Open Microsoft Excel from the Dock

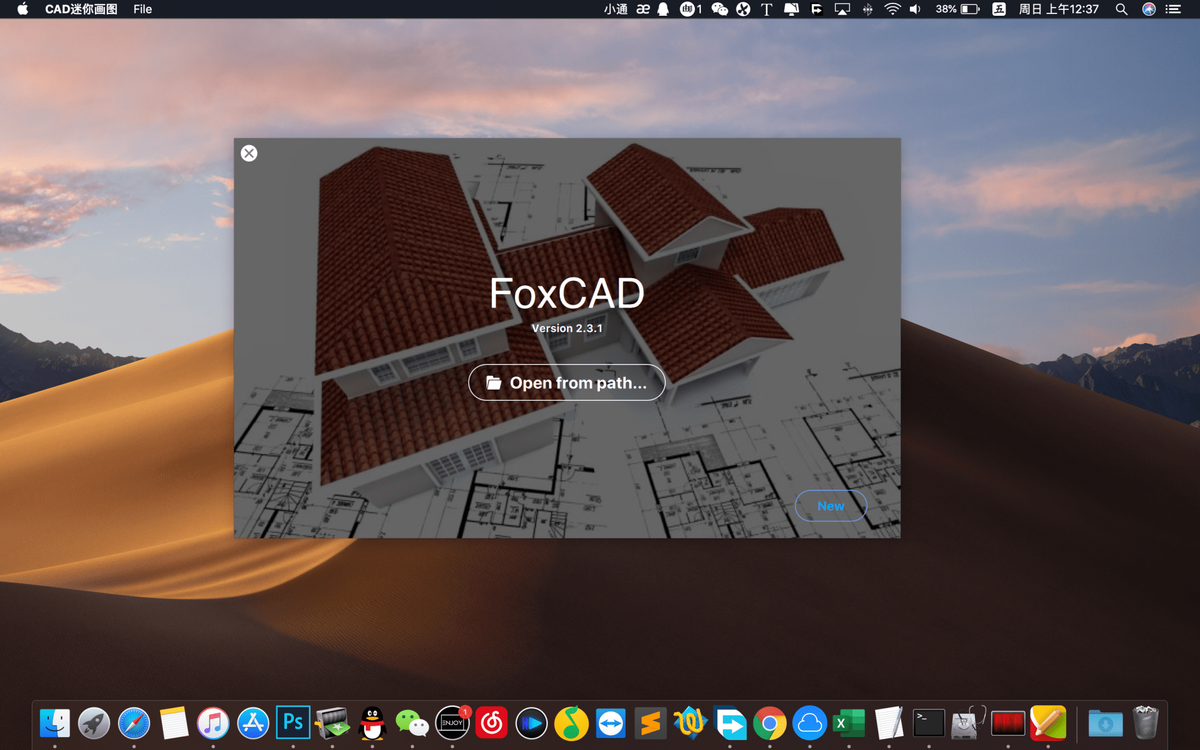pyautogui.click(x=849, y=722)
